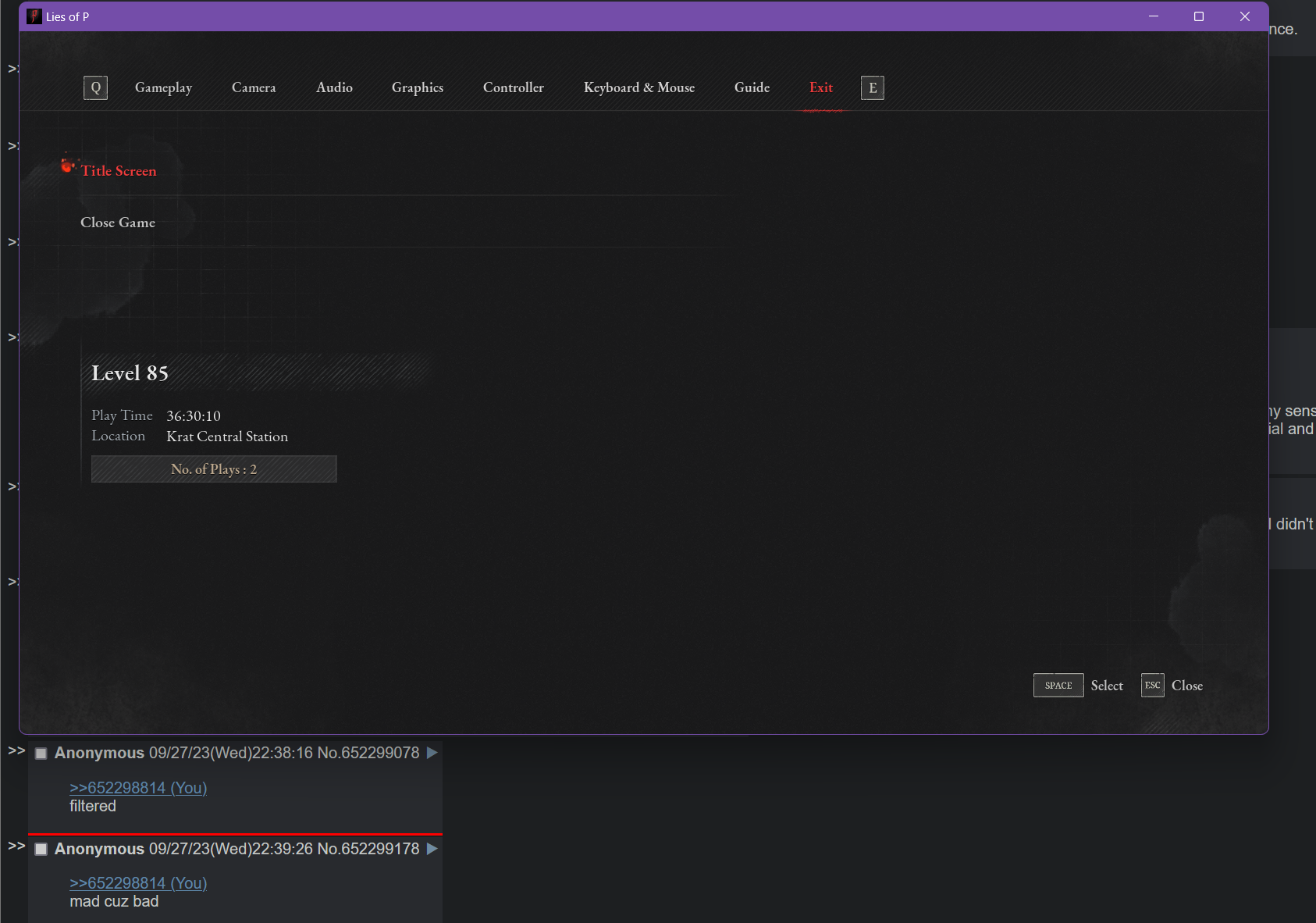The height and width of the screenshot is (923, 1316).
Task: Open the Keyboard & Mouse tab
Action: [x=639, y=87]
